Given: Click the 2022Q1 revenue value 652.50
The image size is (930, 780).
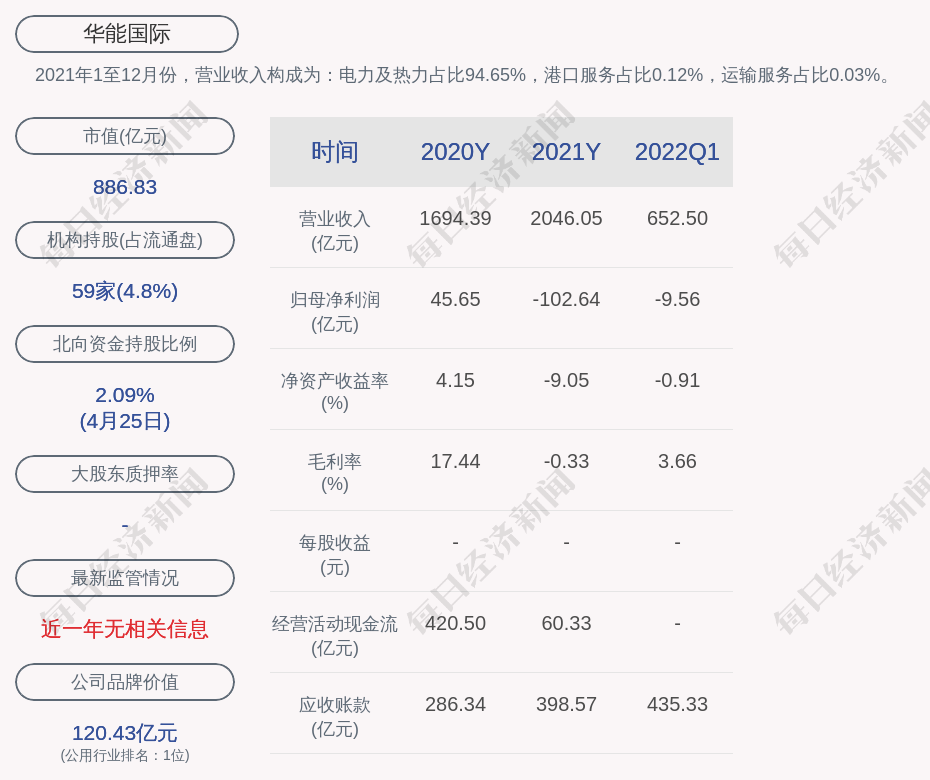Looking at the screenshot, I should 677,218.
